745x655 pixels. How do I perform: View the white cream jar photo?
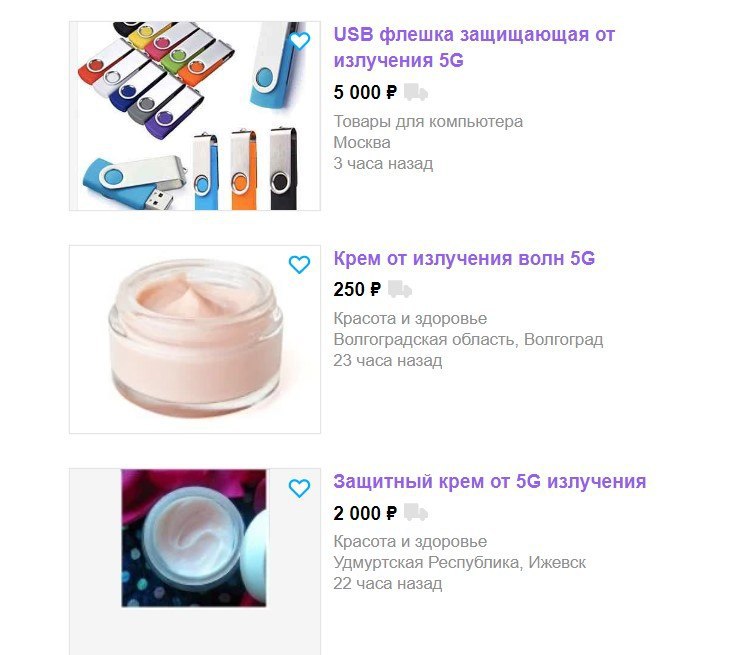[x=194, y=538]
